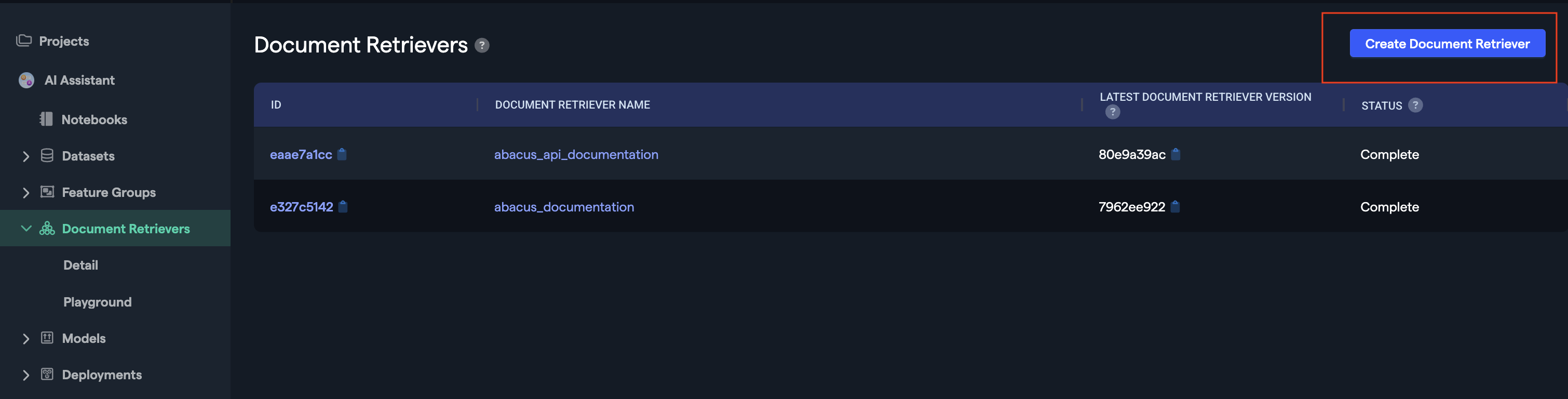Expand the Datasets sidebar section

25,156
